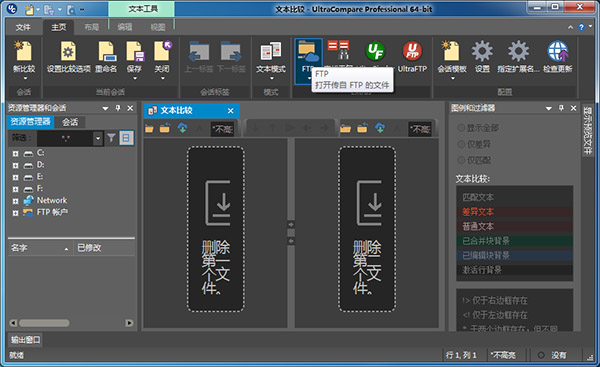Click the cloud download icon in left pane toolbar
Viewport: 600px width, 367px height.
click(183, 128)
